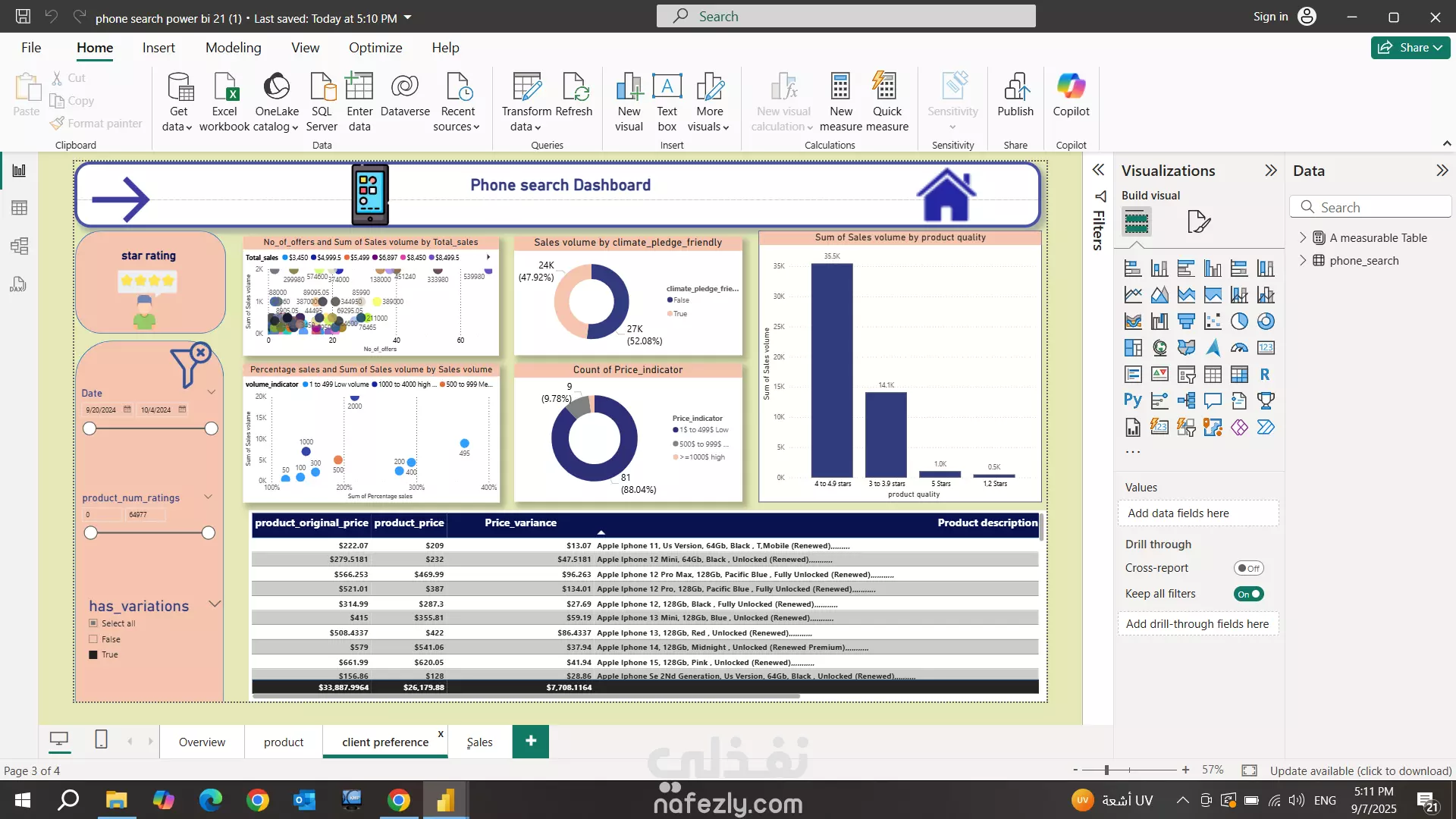Switch to Table view in left sidebar

[19, 208]
